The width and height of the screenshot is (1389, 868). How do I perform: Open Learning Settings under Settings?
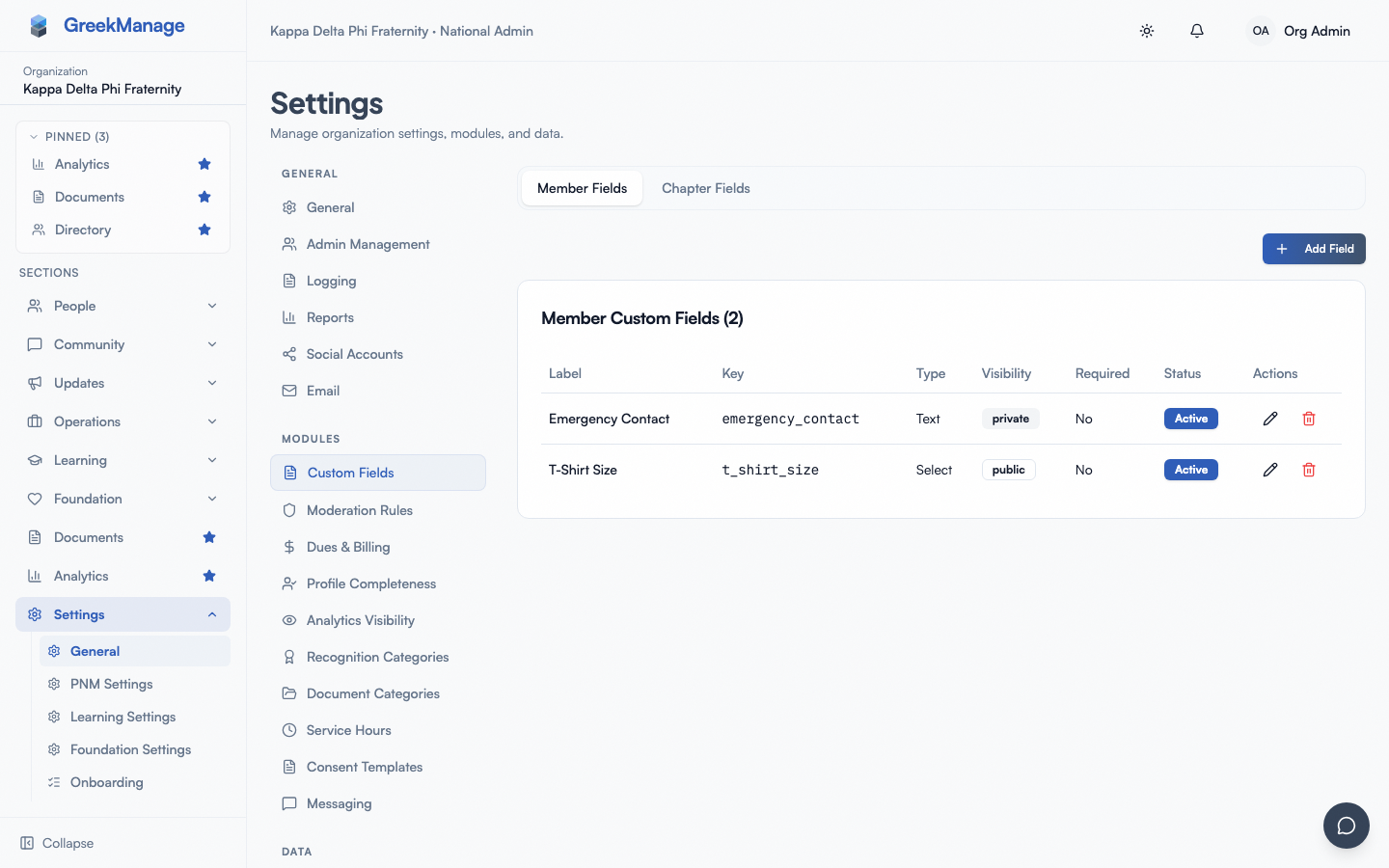click(x=135, y=717)
